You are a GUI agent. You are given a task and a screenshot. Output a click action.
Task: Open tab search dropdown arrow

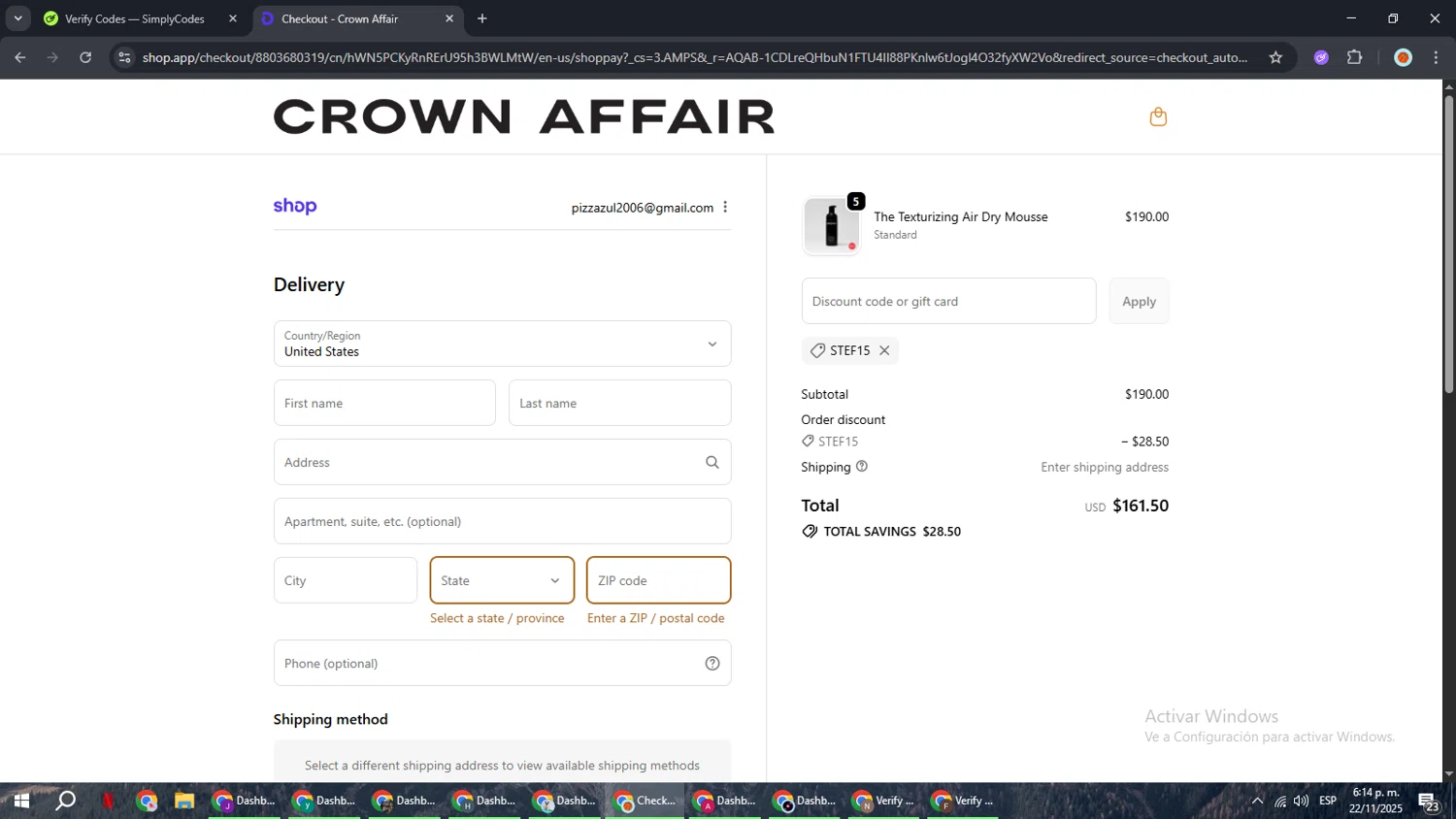(x=17, y=18)
